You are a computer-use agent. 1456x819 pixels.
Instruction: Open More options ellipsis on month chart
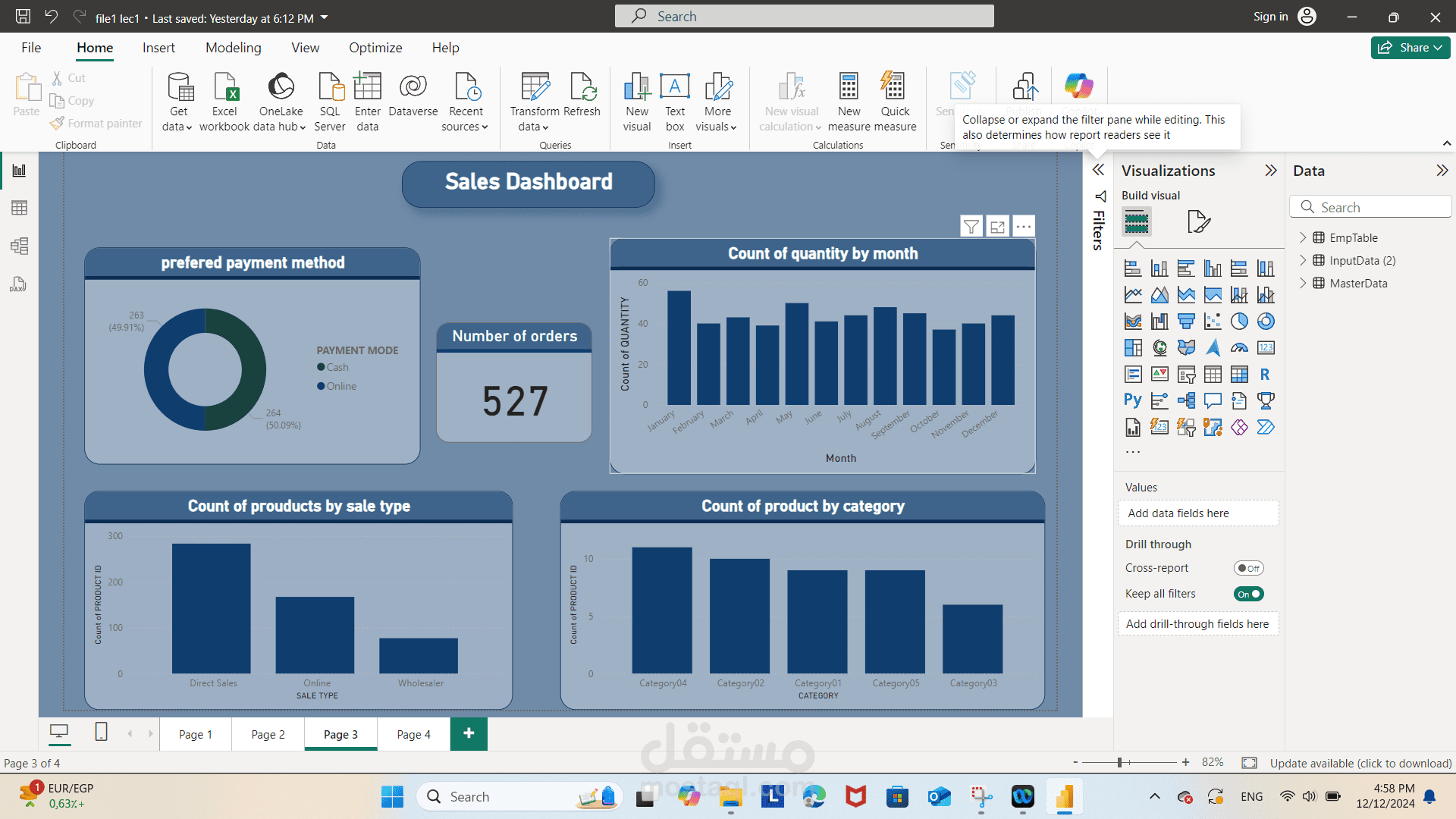pos(1024,226)
